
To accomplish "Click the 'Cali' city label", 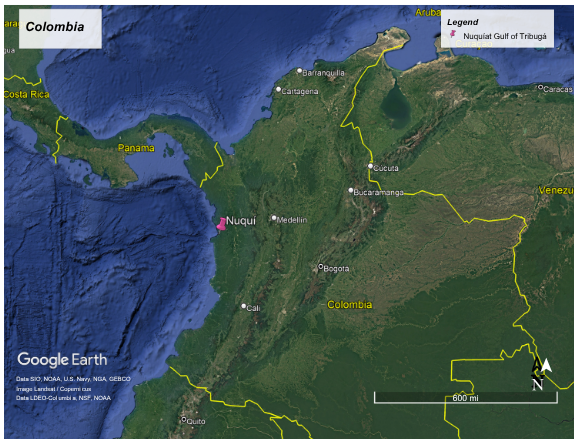I will click(x=253, y=308).
